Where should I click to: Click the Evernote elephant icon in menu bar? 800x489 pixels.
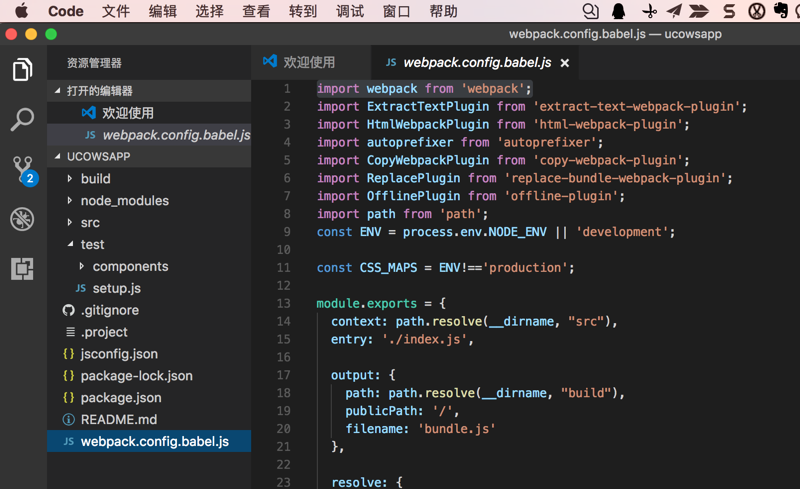(781, 10)
